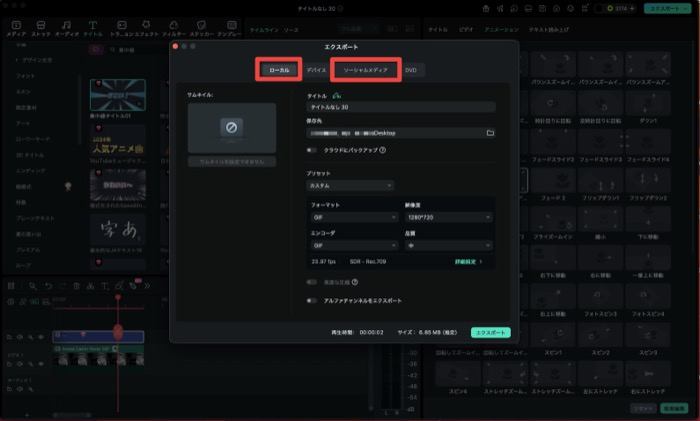Click the search magnifier in timeline toolbar
Viewport: 700px width, 421px height.
pos(33,286)
